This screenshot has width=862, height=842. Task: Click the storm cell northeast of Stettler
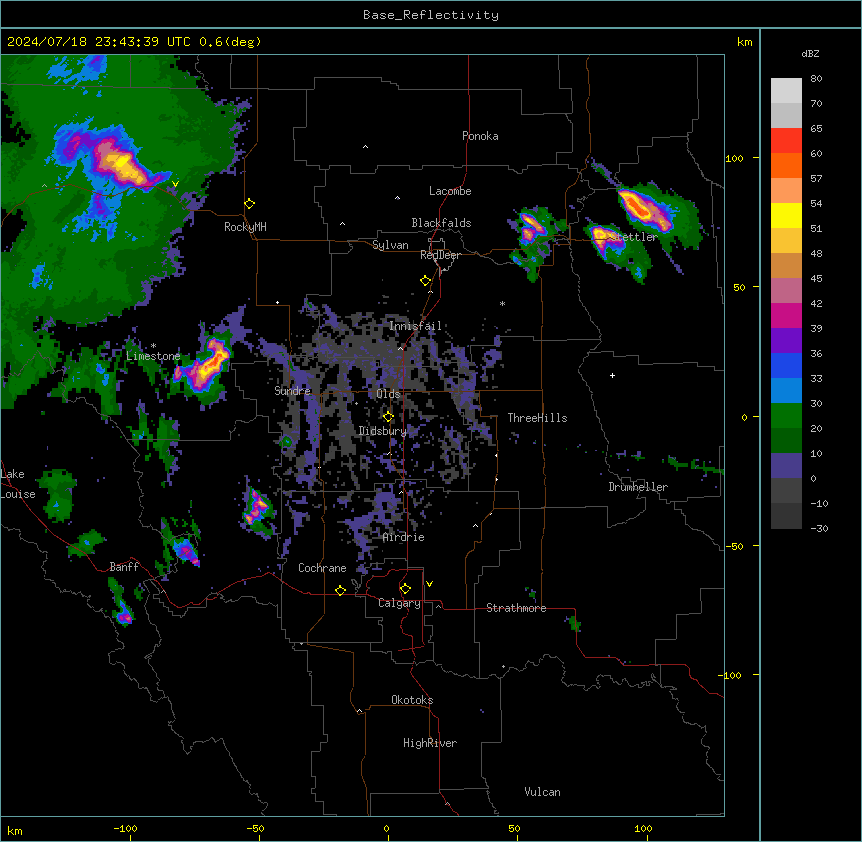pos(646,209)
